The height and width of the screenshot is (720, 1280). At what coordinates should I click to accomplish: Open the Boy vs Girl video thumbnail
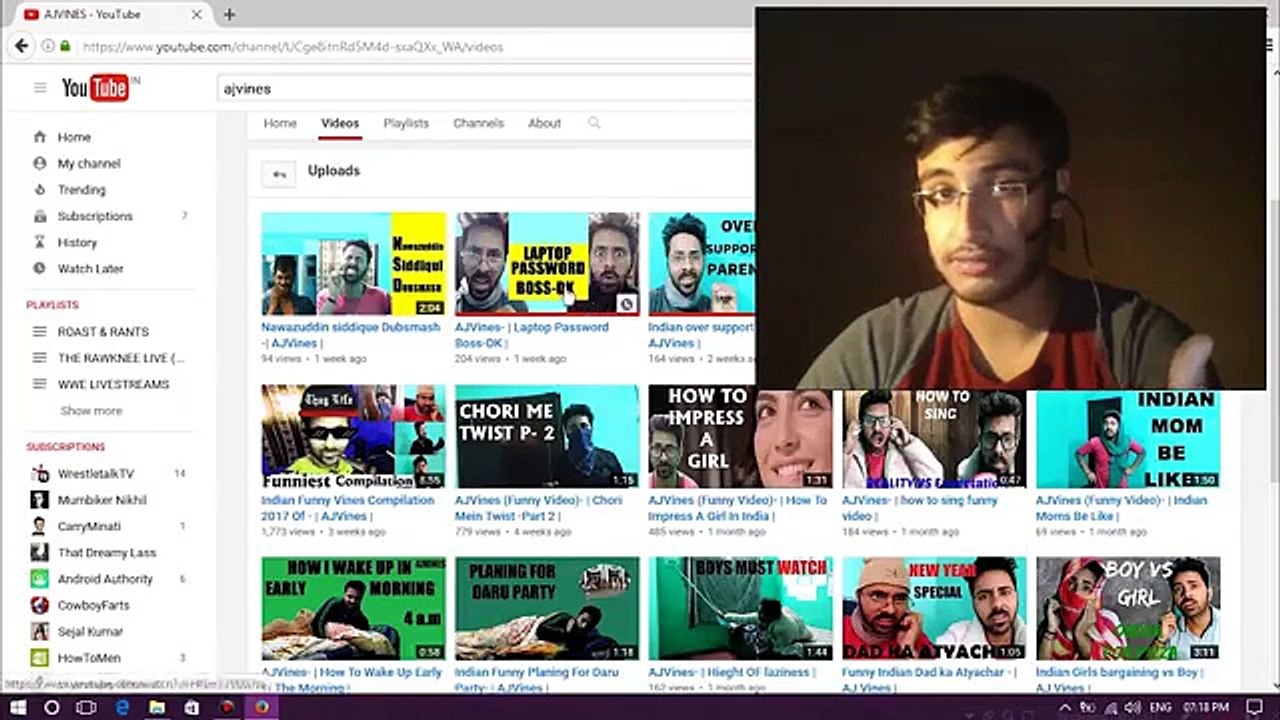1128,608
